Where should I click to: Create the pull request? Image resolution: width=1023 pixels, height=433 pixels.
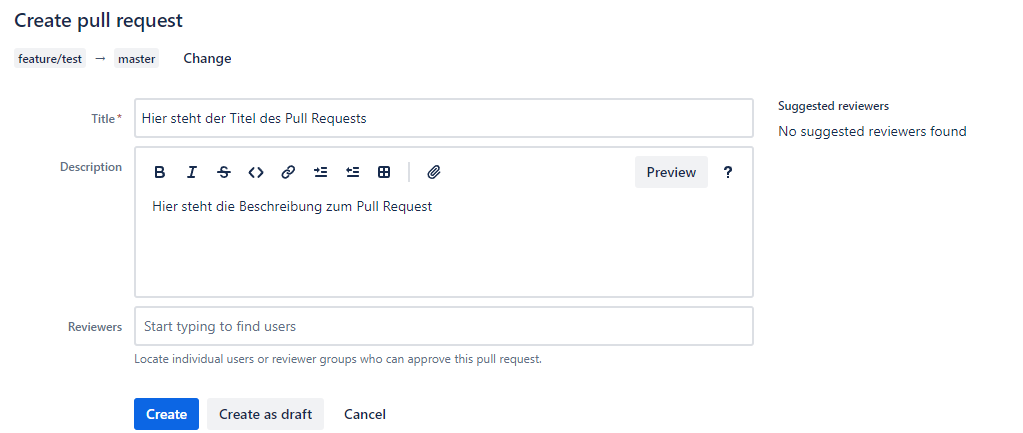[x=166, y=414]
